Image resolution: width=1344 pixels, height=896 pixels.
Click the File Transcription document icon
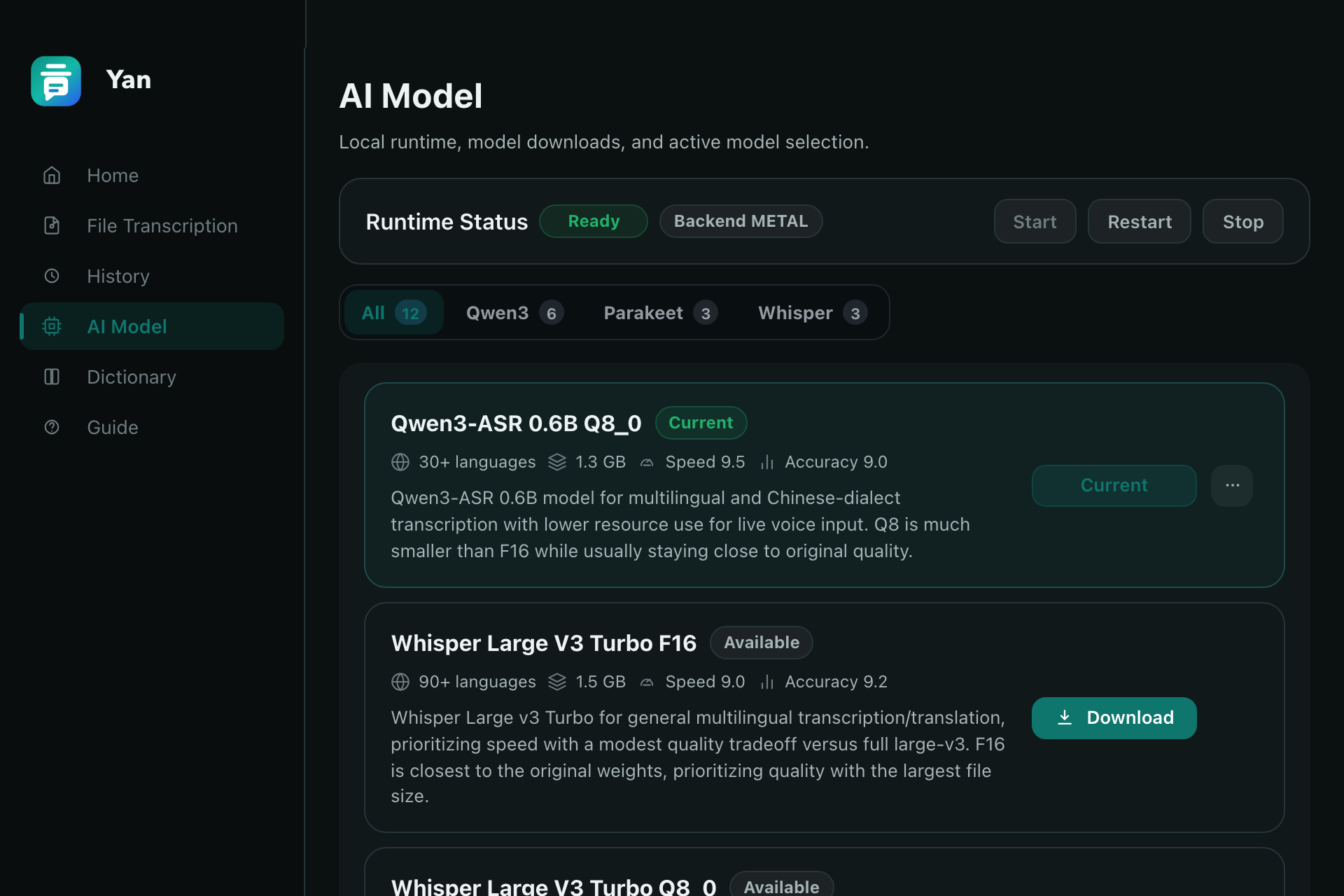[x=52, y=225]
